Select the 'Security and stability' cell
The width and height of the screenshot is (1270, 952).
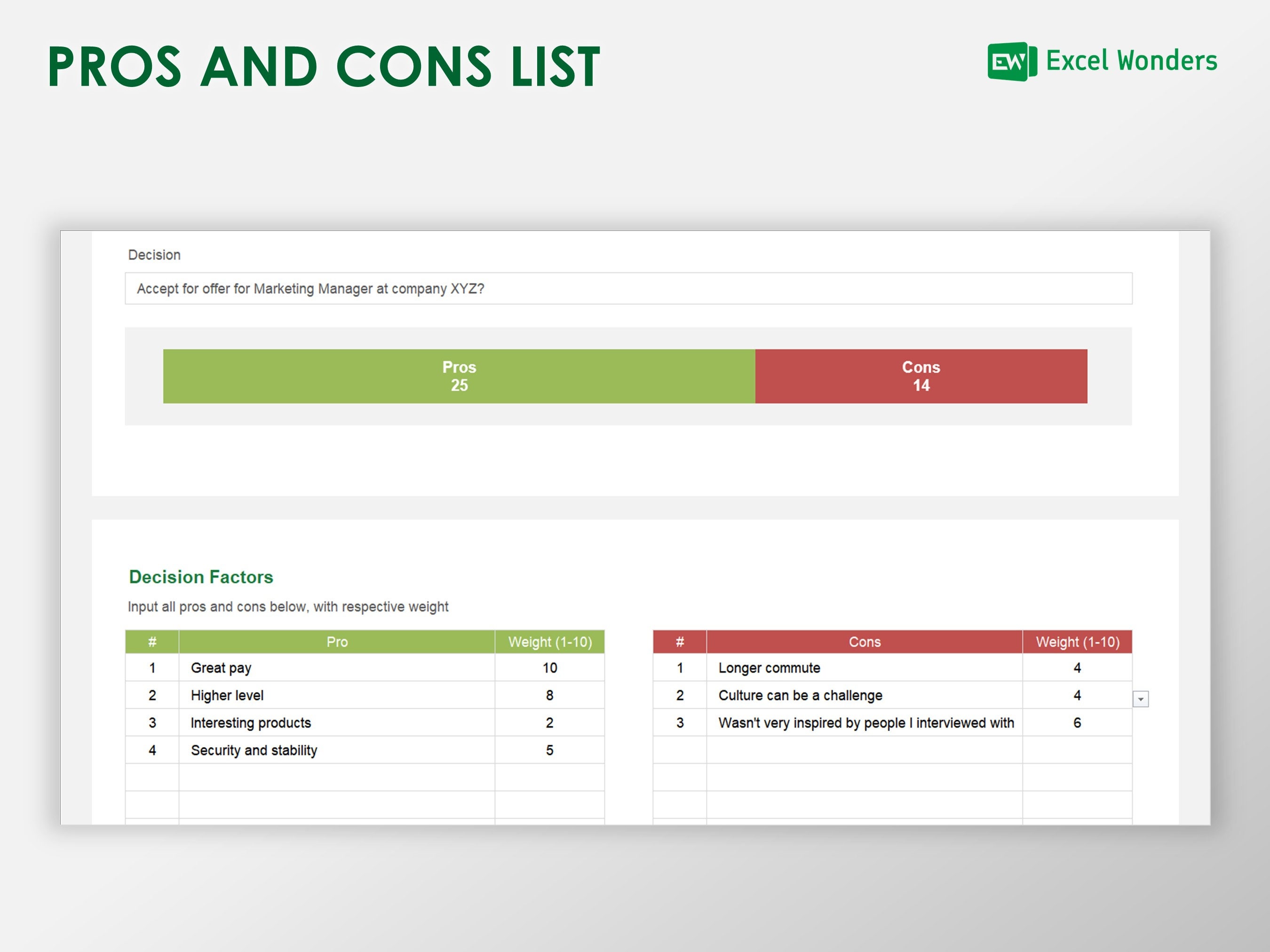pos(337,751)
